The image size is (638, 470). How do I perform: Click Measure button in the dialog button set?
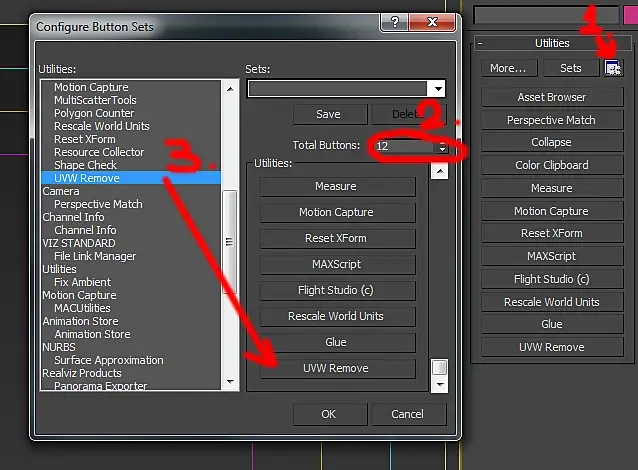tap(338, 186)
